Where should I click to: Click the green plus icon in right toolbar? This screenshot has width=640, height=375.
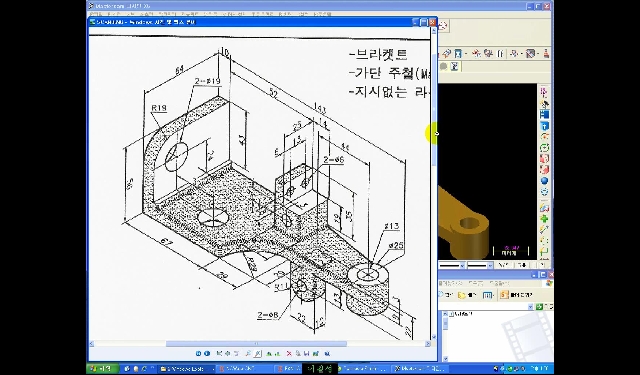[544, 220]
